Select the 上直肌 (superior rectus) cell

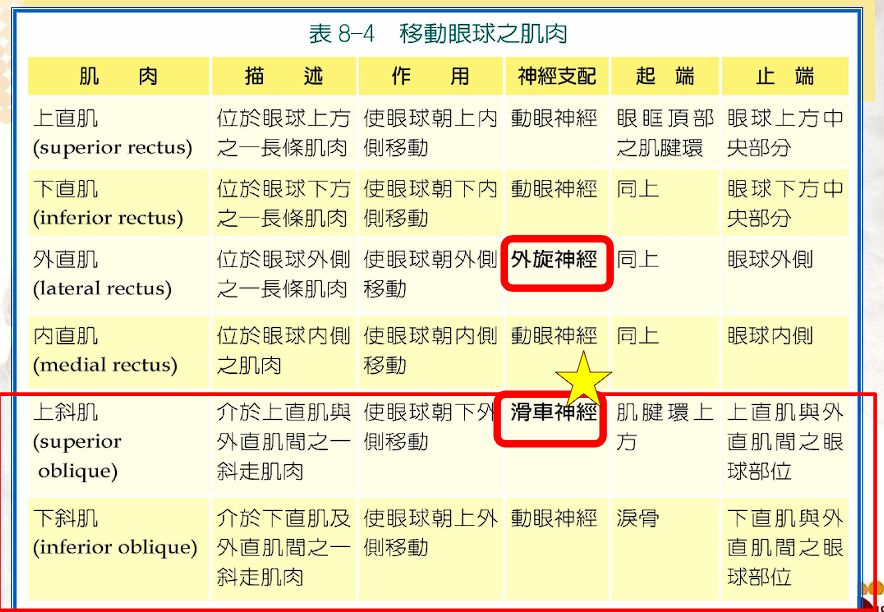tap(112, 133)
